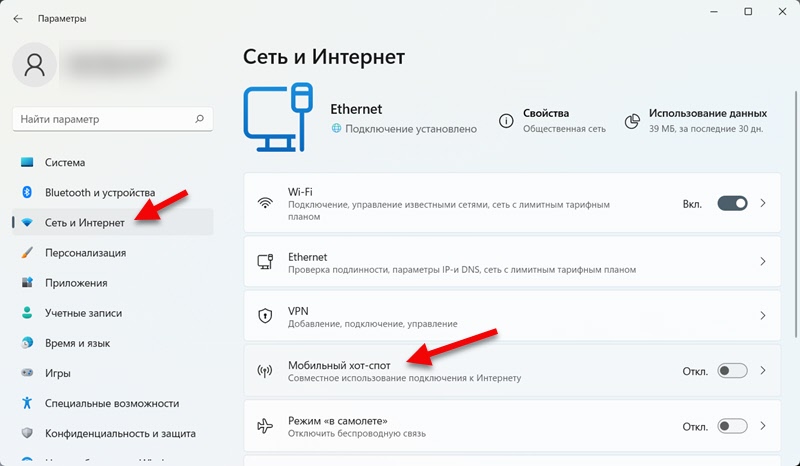Screen dimensions: 800x466
Task: Click the back arrow in title bar
Action: coord(18,19)
